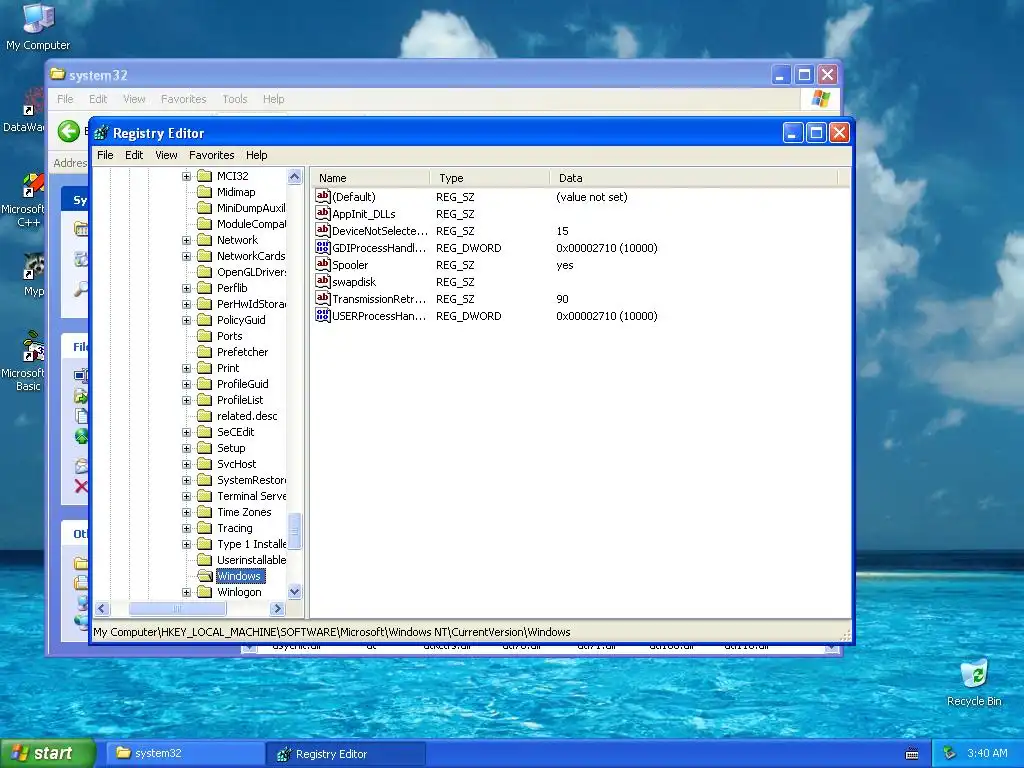Click the Prefetcher folder icon
This screenshot has height=768, width=1024.
point(205,352)
